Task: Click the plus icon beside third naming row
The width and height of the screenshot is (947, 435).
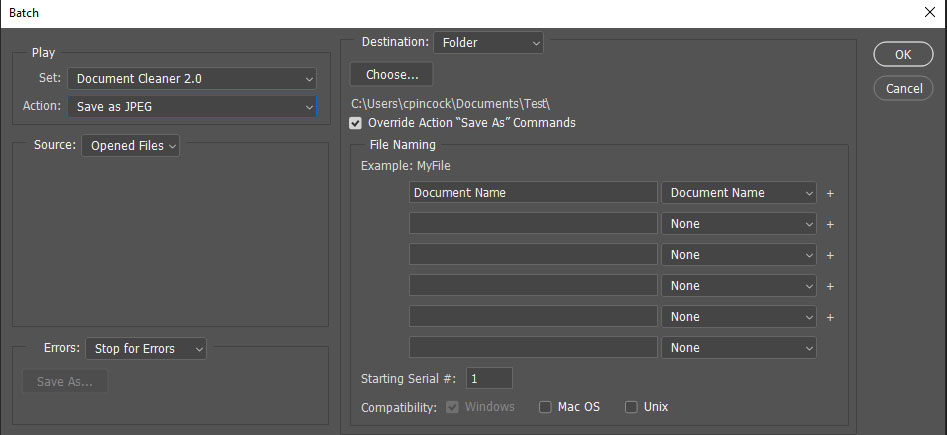Action: pos(829,255)
